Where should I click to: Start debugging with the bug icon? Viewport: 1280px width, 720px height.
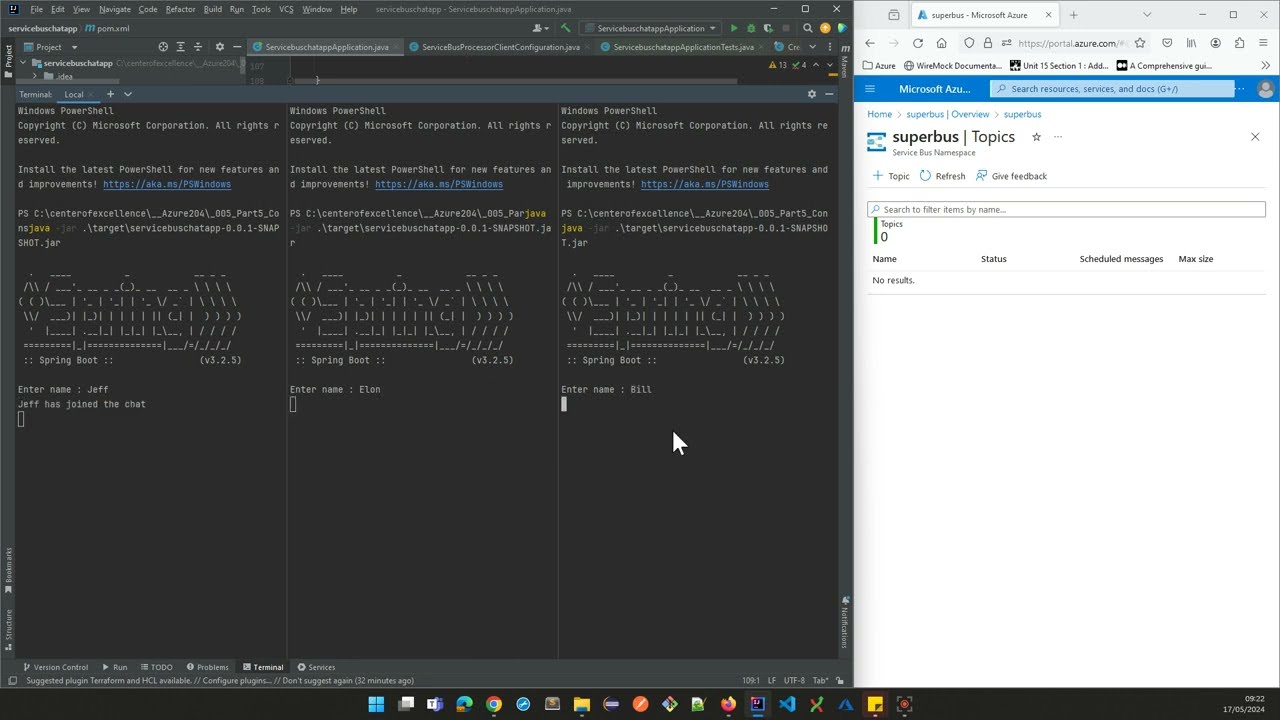coord(751,28)
